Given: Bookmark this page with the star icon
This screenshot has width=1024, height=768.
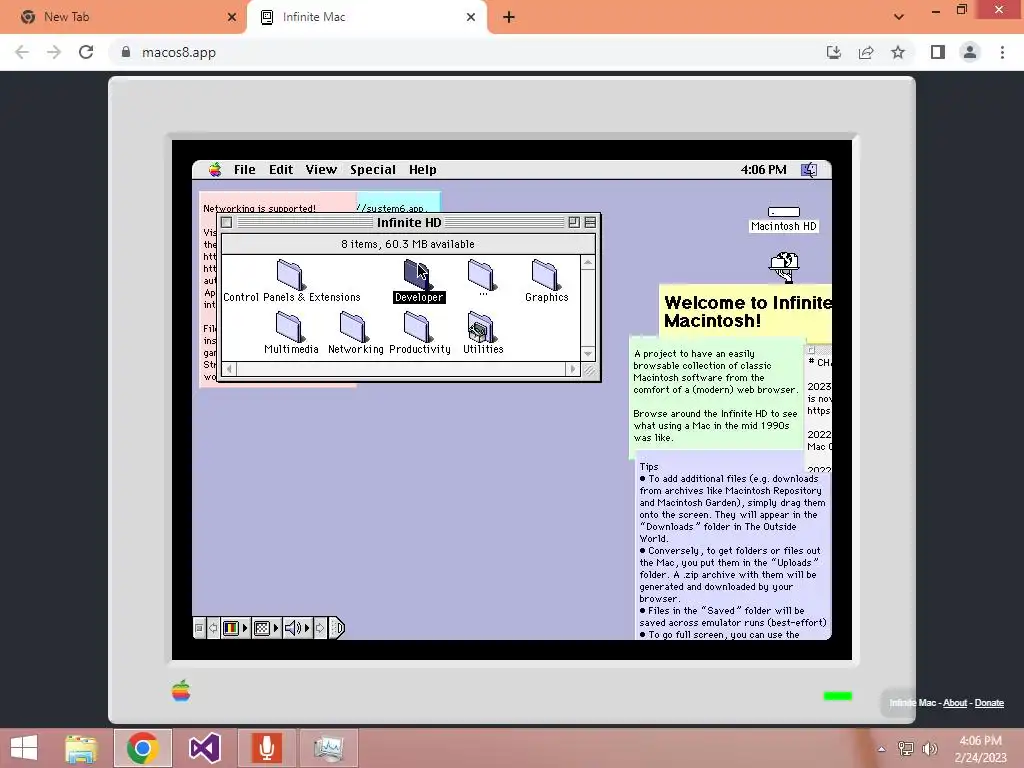Looking at the screenshot, I should (x=898, y=52).
